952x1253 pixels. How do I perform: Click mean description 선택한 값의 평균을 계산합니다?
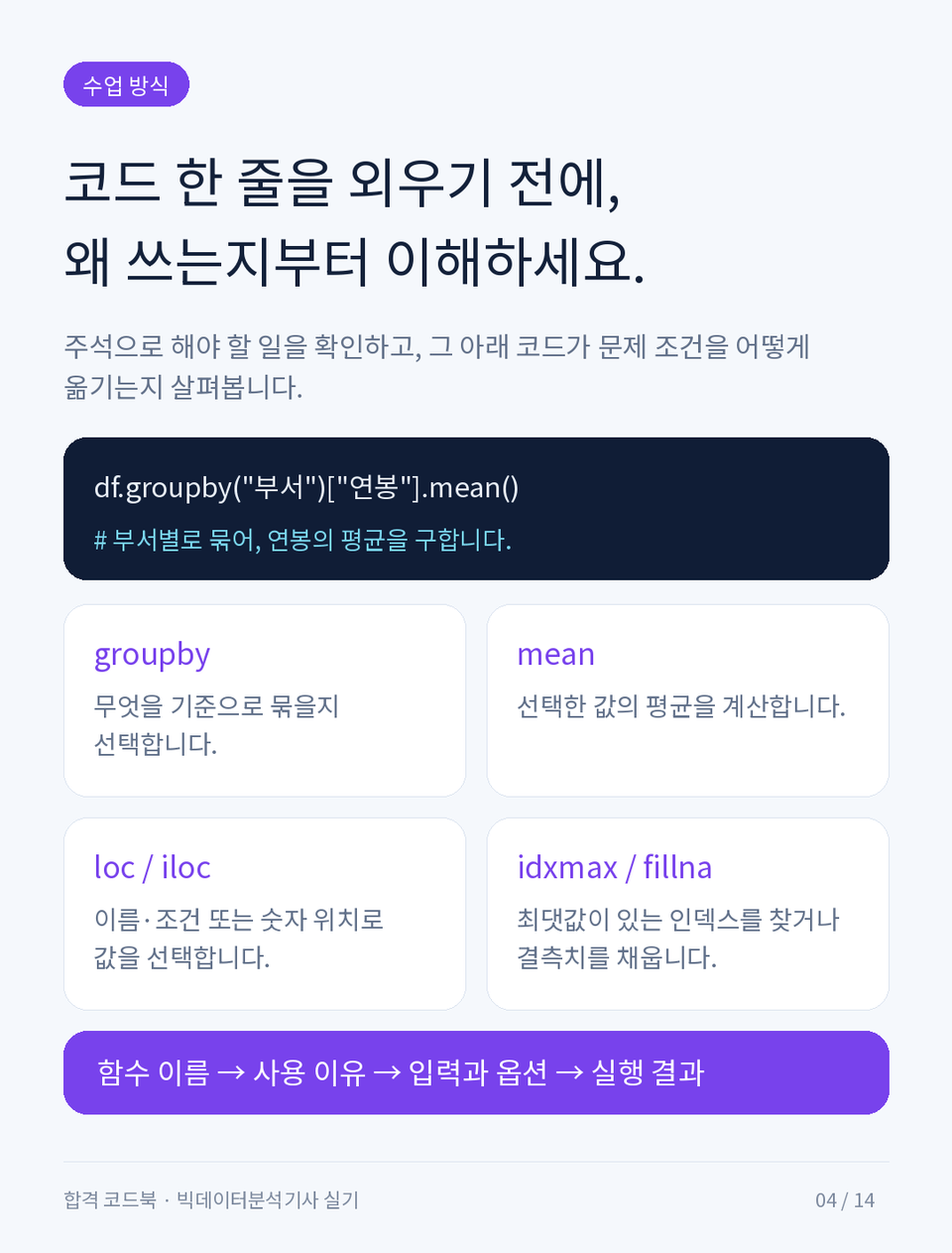(681, 706)
